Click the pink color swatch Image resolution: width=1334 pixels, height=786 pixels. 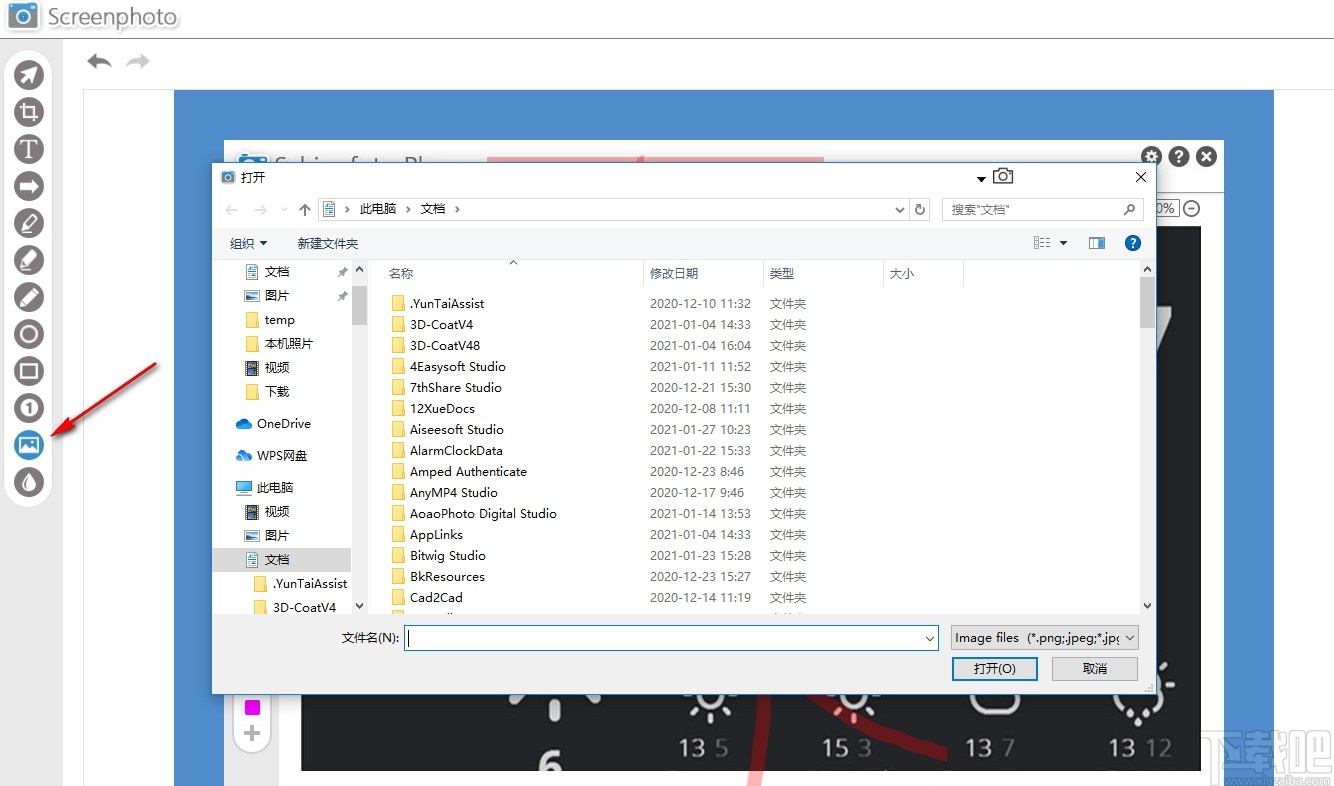[251, 706]
